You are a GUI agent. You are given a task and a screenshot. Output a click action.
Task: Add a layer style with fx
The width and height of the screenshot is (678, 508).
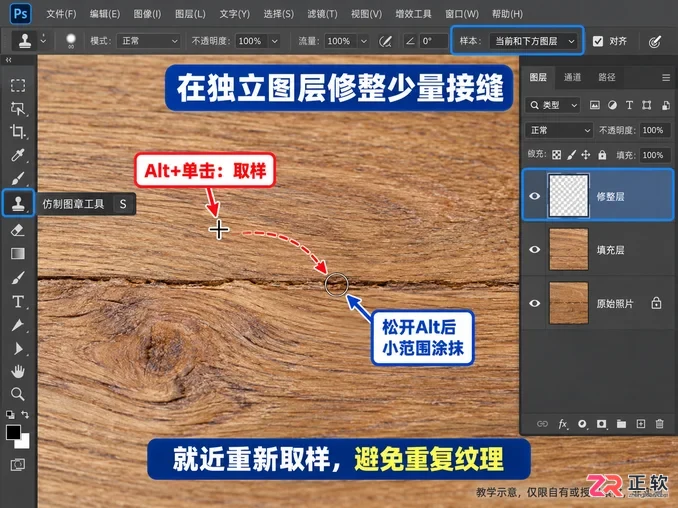click(x=563, y=424)
